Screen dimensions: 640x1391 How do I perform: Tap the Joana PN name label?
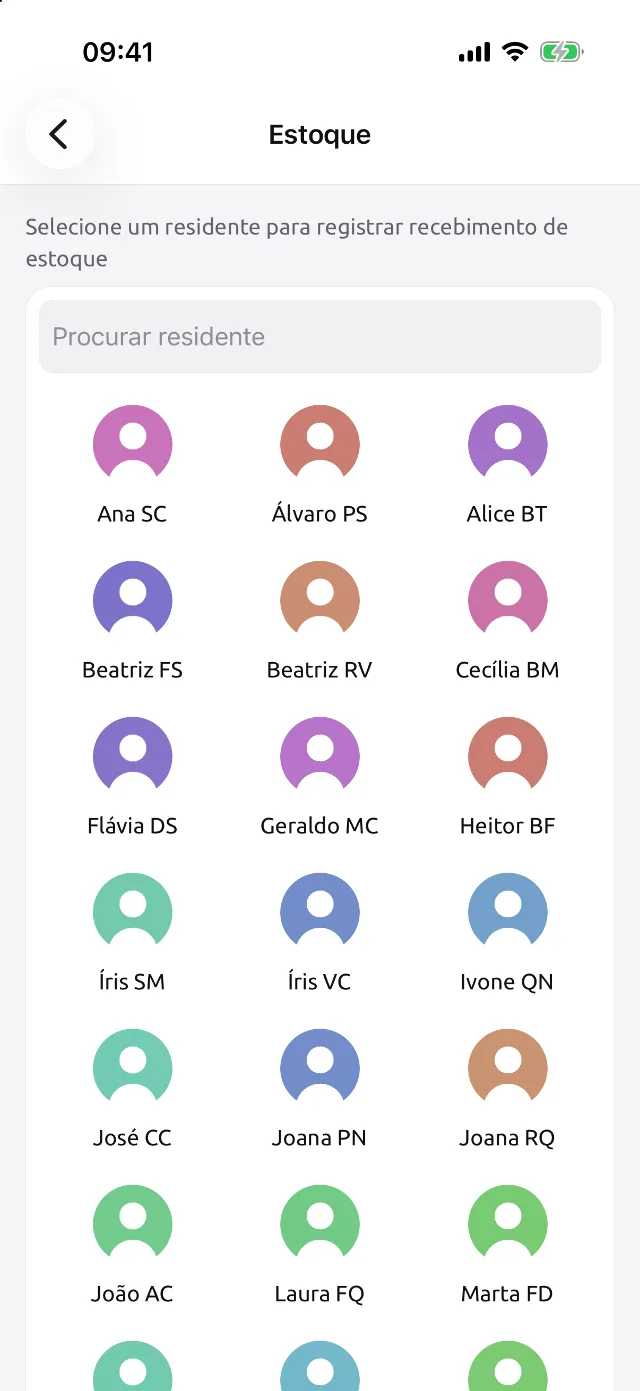tap(319, 1138)
